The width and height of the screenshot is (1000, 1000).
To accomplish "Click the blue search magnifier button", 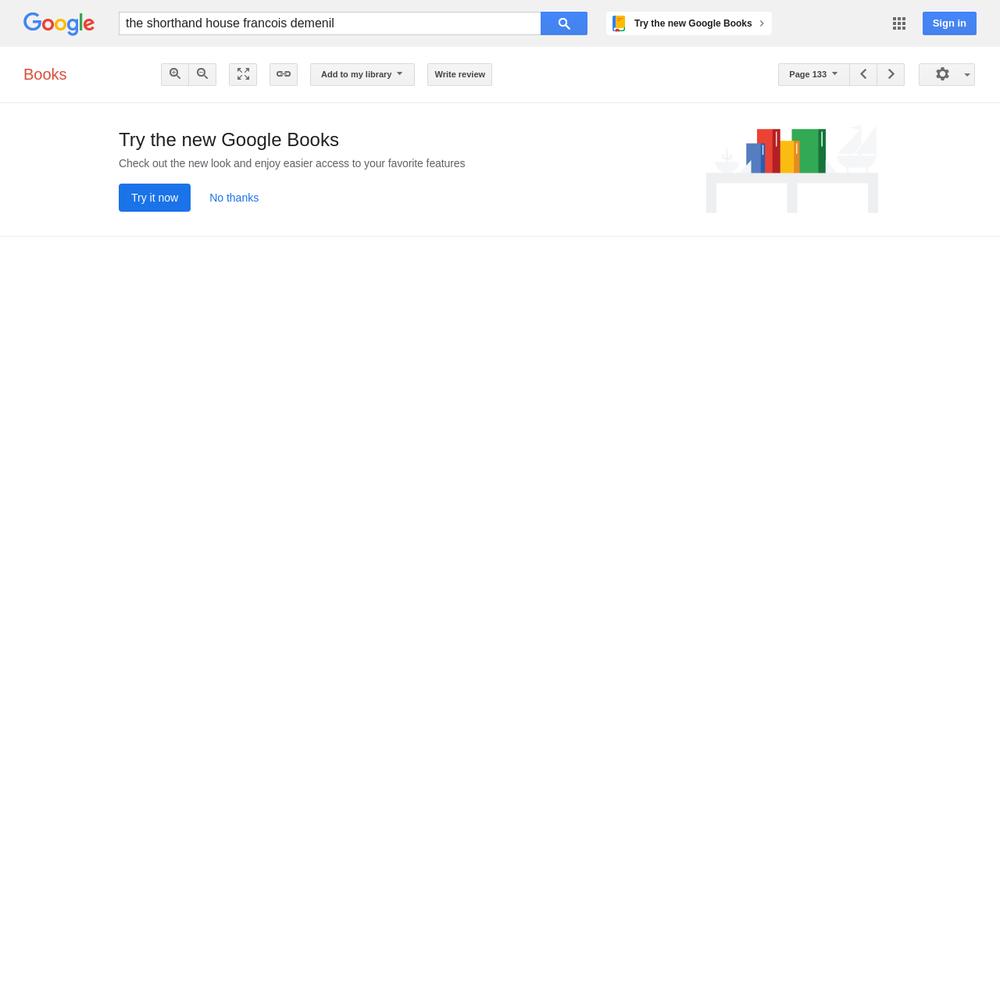I will [x=564, y=24].
